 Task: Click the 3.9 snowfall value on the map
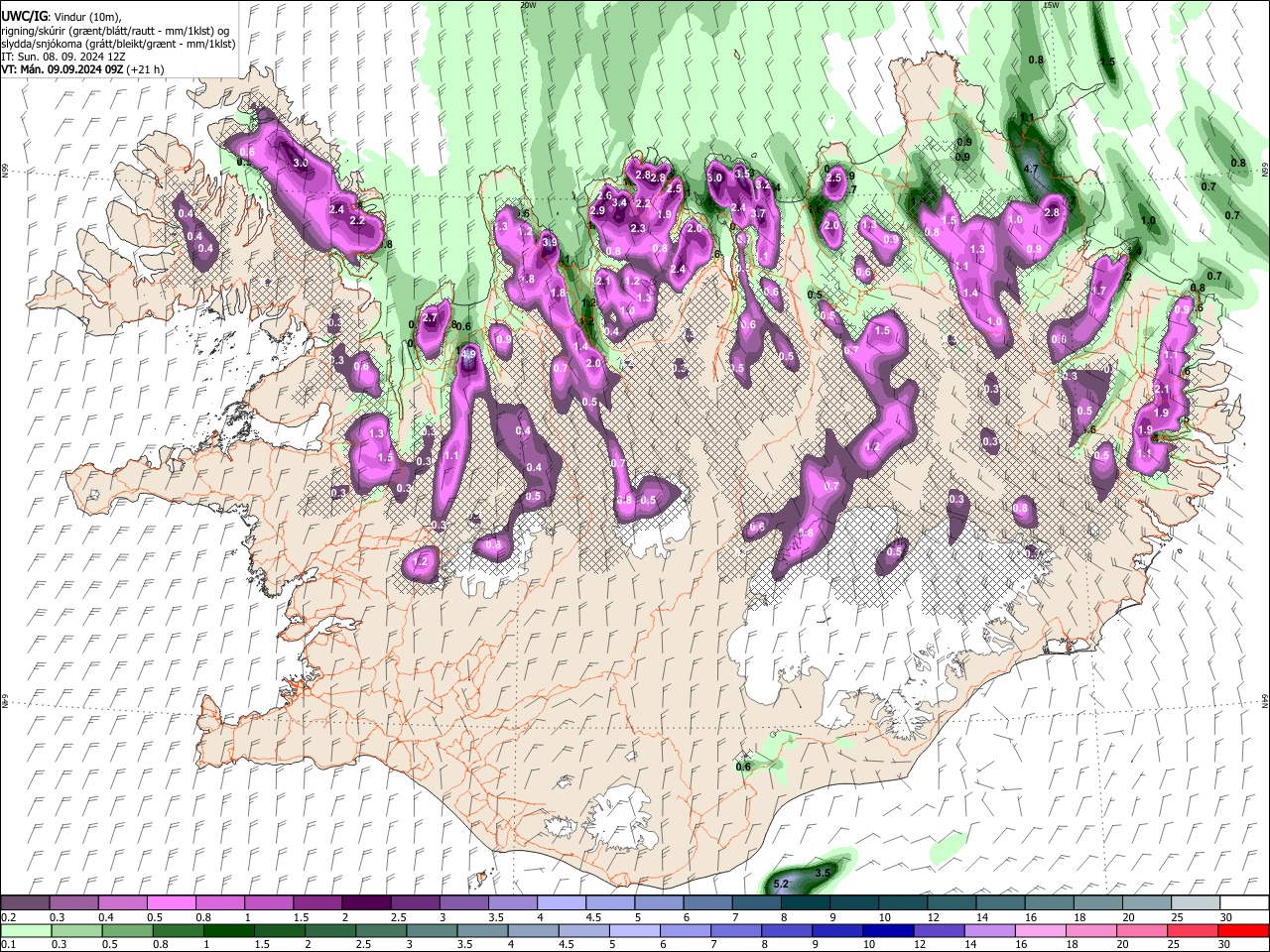[550, 242]
